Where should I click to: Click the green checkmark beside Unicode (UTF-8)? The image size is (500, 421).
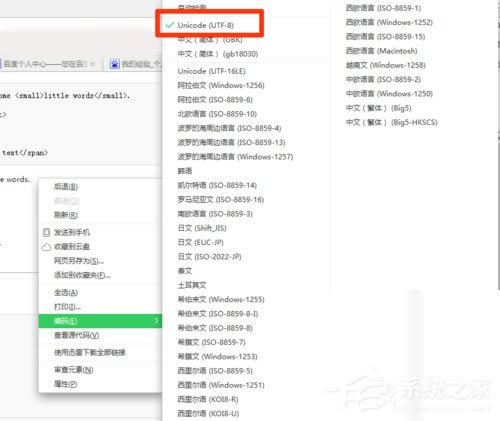click(170, 25)
